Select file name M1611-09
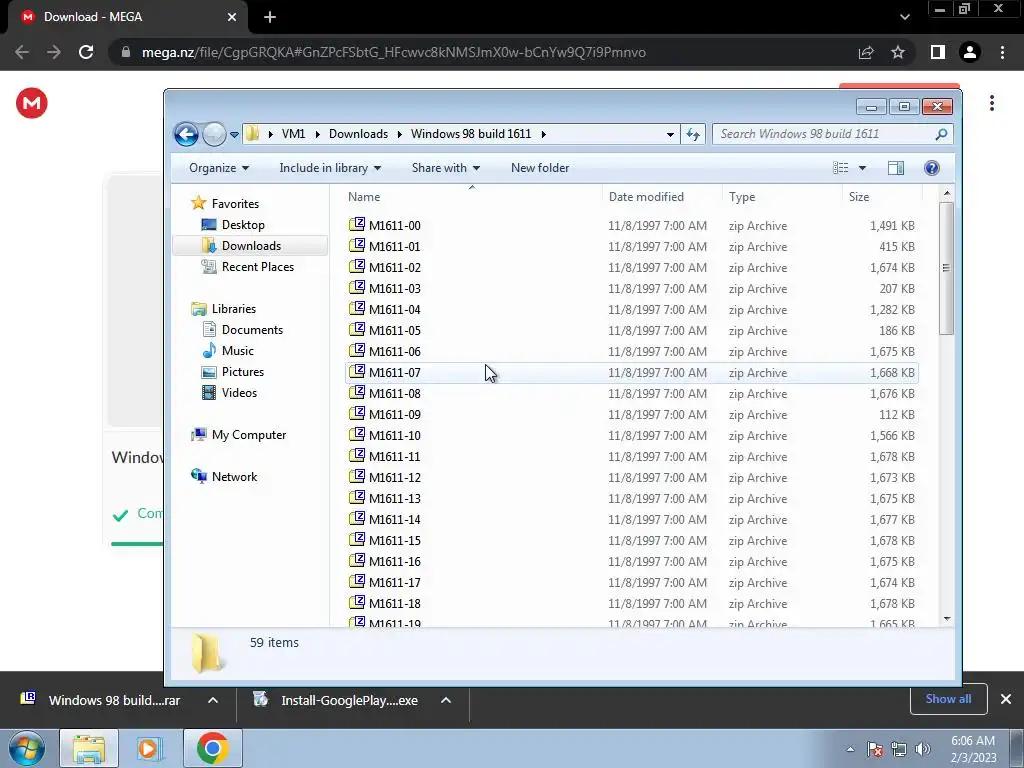1024x768 pixels. click(x=394, y=415)
